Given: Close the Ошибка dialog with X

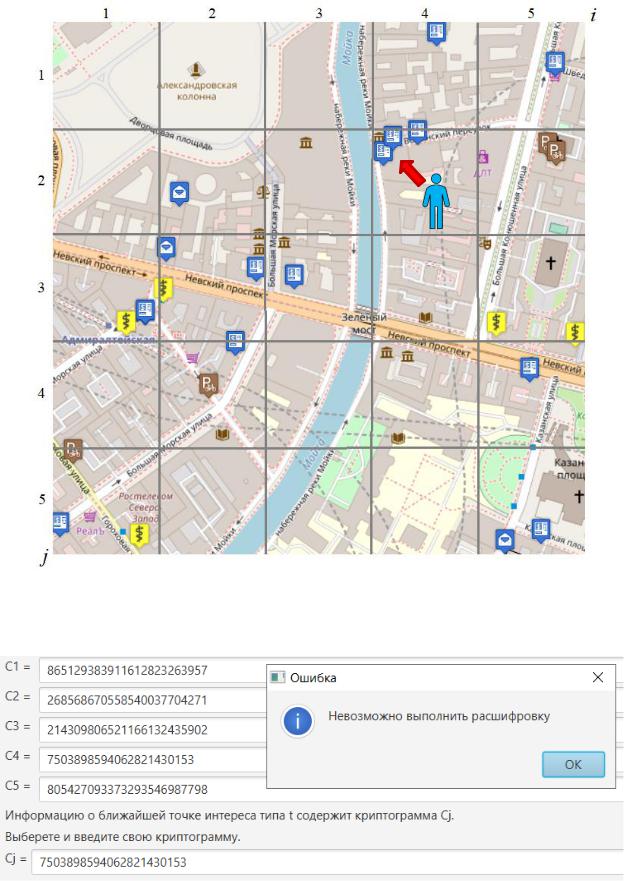Looking at the screenshot, I should pyautogui.click(x=598, y=678).
